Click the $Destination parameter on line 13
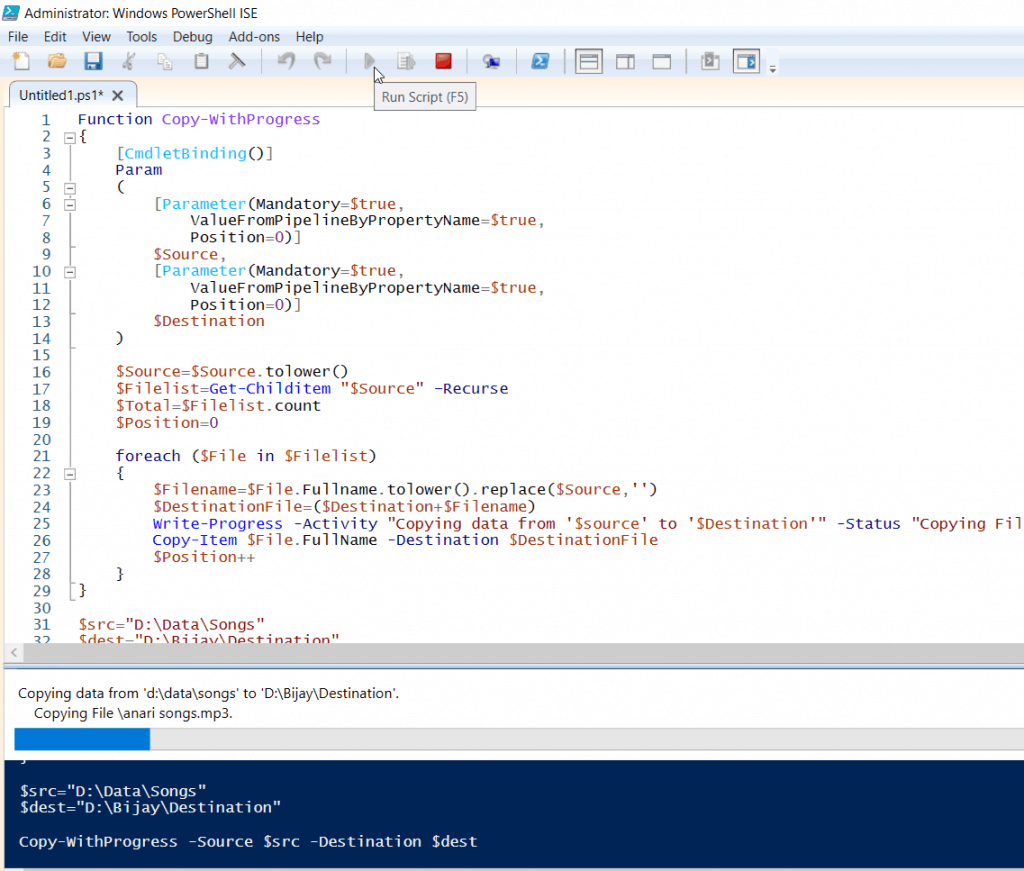The height and width of the screenshot is (871, 1024). (209, 321)
